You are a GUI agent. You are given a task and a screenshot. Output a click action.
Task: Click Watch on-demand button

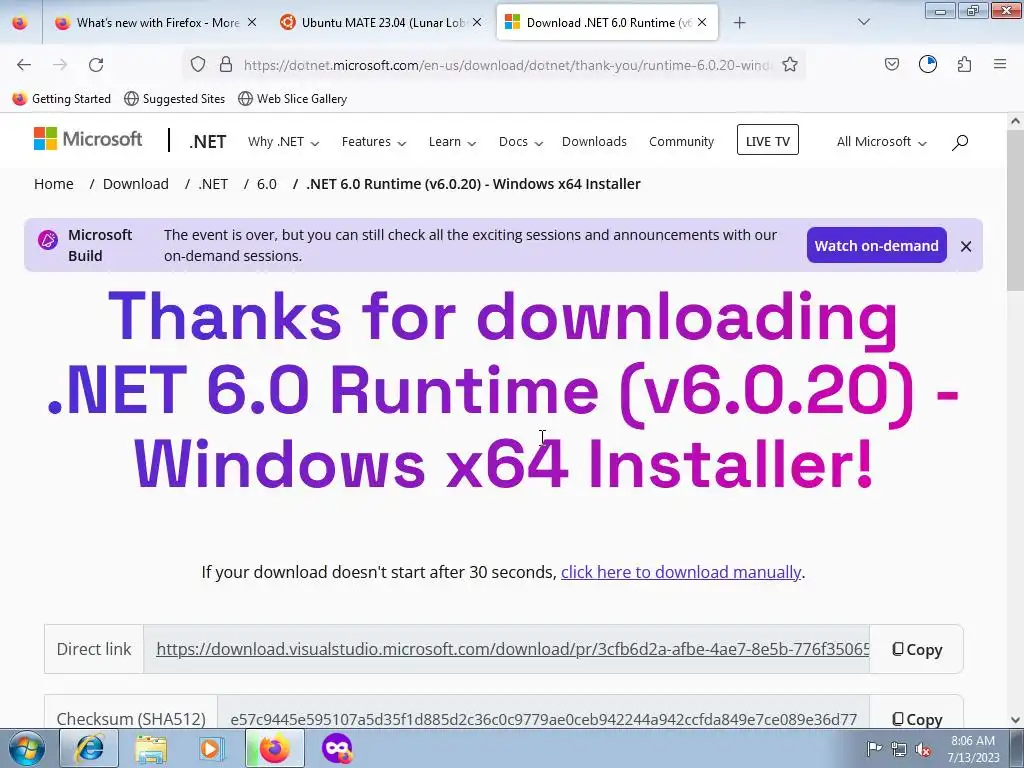[x=876, y=246]
